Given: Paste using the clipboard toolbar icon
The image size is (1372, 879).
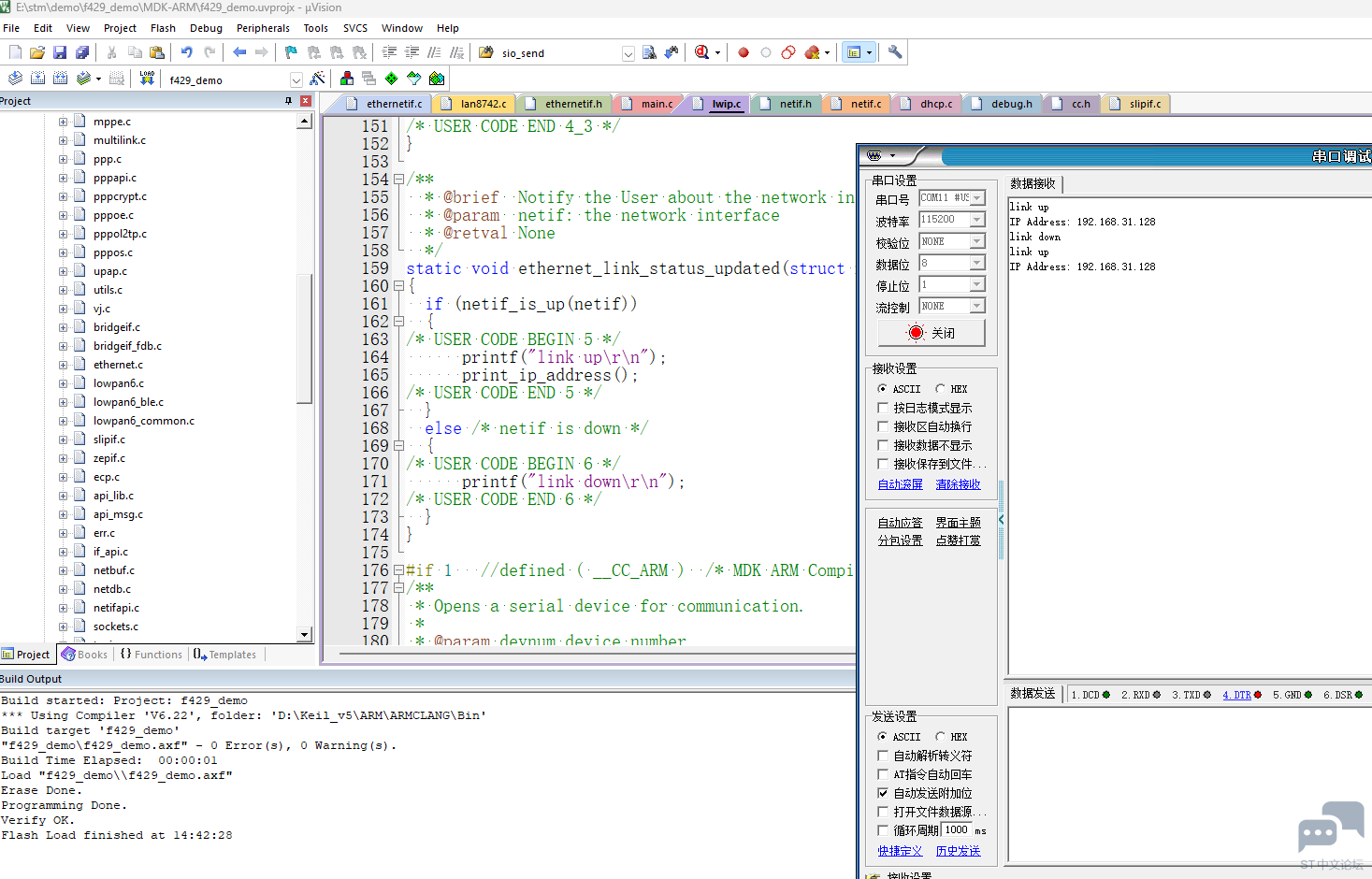Looking at the screenshot, I should coord(157,52).
